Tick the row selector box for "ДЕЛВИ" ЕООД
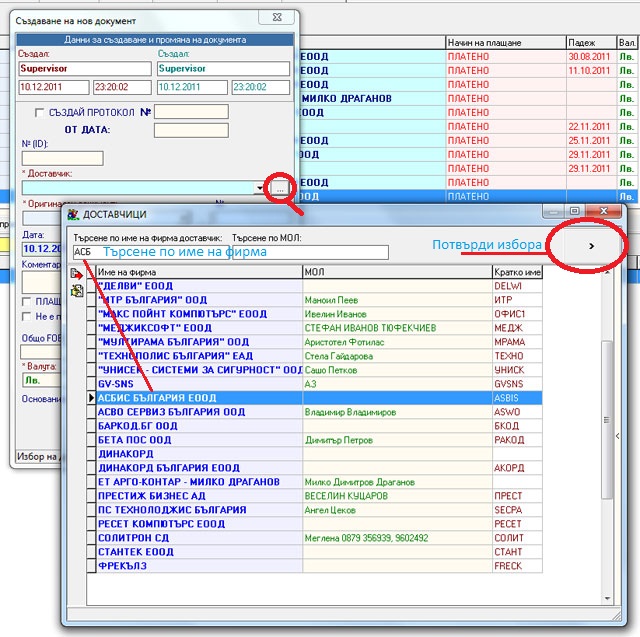 [91, 286]
